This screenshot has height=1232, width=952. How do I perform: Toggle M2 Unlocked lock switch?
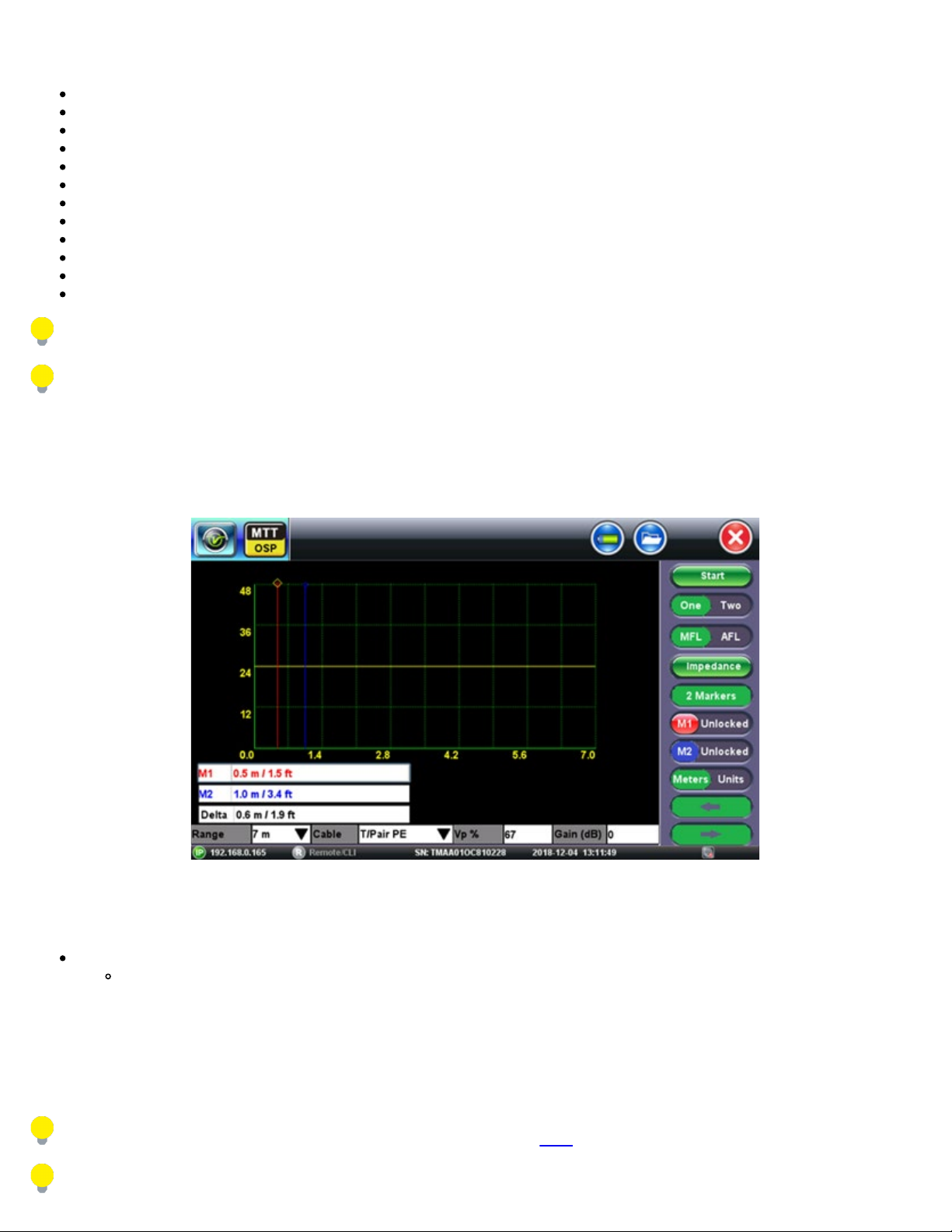coord(711,752)
